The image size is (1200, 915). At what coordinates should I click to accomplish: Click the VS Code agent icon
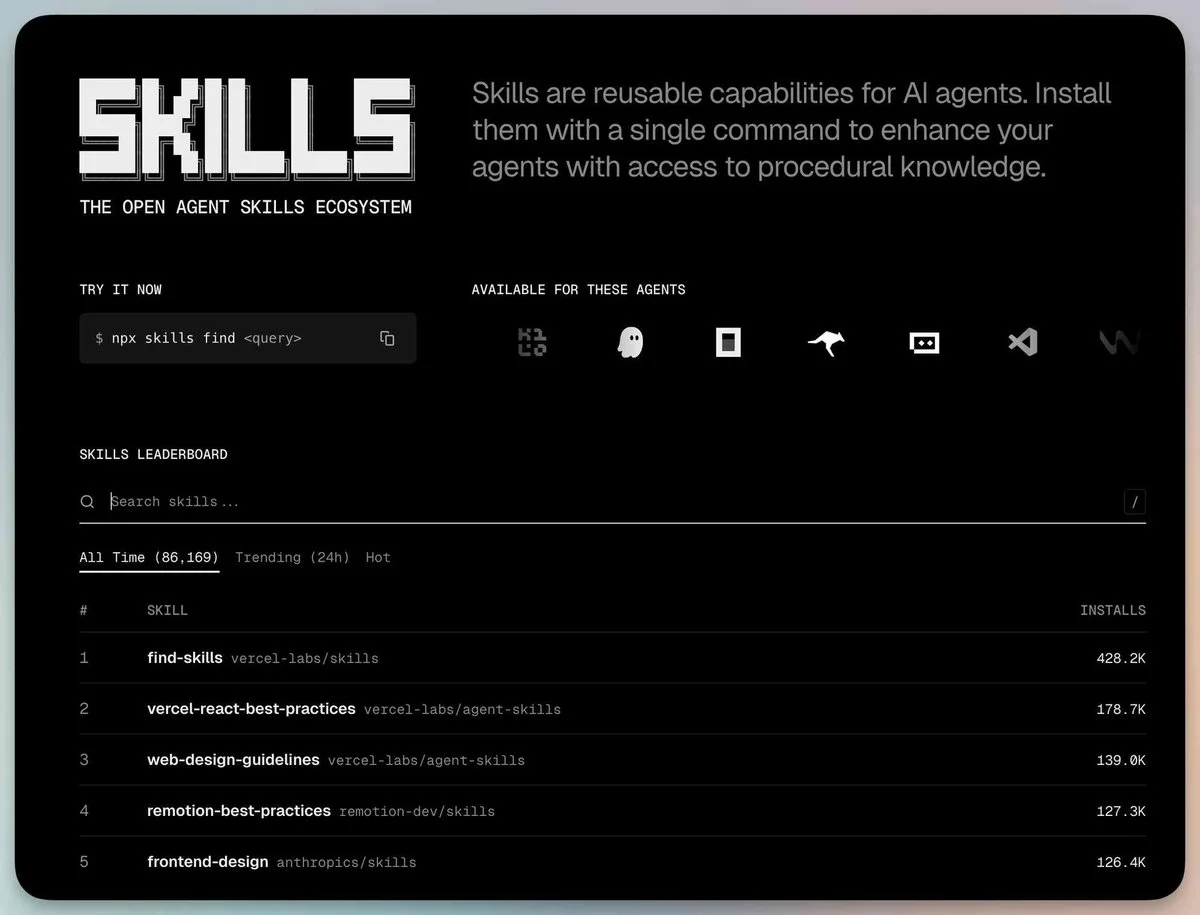pos(1022,342)
